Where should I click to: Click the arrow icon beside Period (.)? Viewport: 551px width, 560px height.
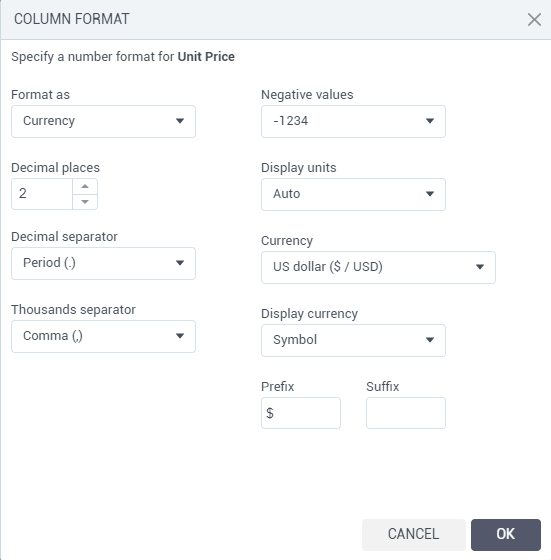pyautogui.click(x=180, y=263)
